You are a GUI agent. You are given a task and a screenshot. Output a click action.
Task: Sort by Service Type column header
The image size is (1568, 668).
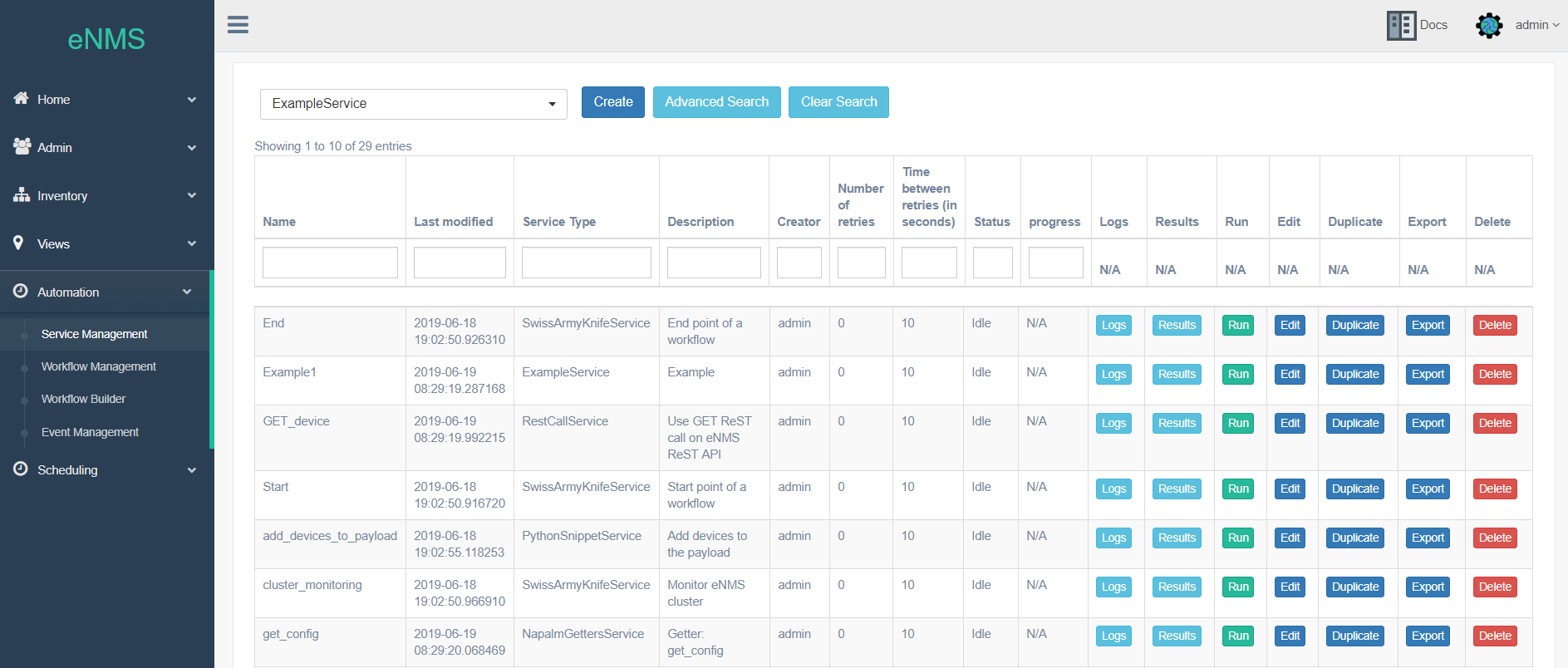[559, 222]
